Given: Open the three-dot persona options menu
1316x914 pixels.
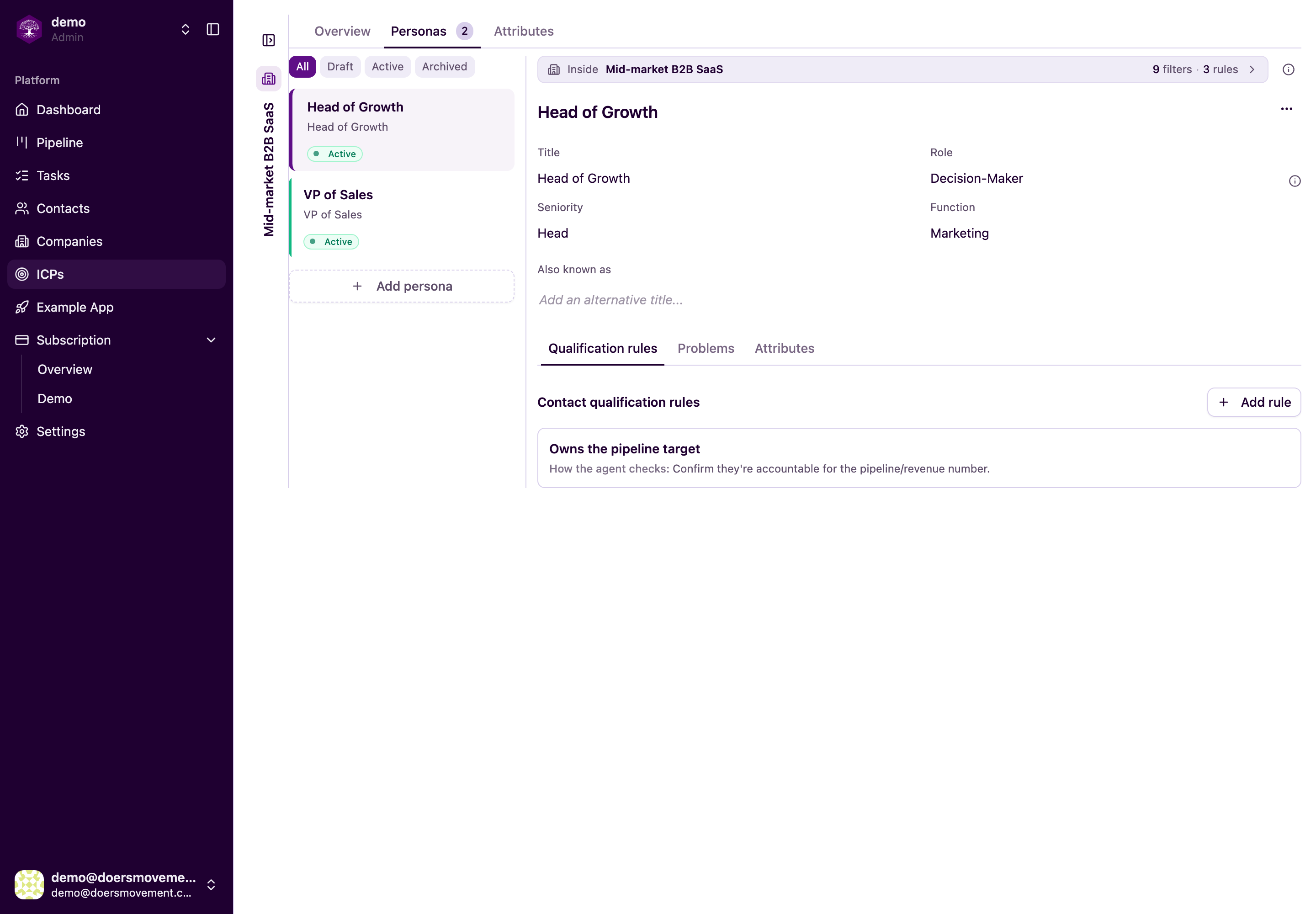Looking at the screenshot, I should coord(1286,109).
